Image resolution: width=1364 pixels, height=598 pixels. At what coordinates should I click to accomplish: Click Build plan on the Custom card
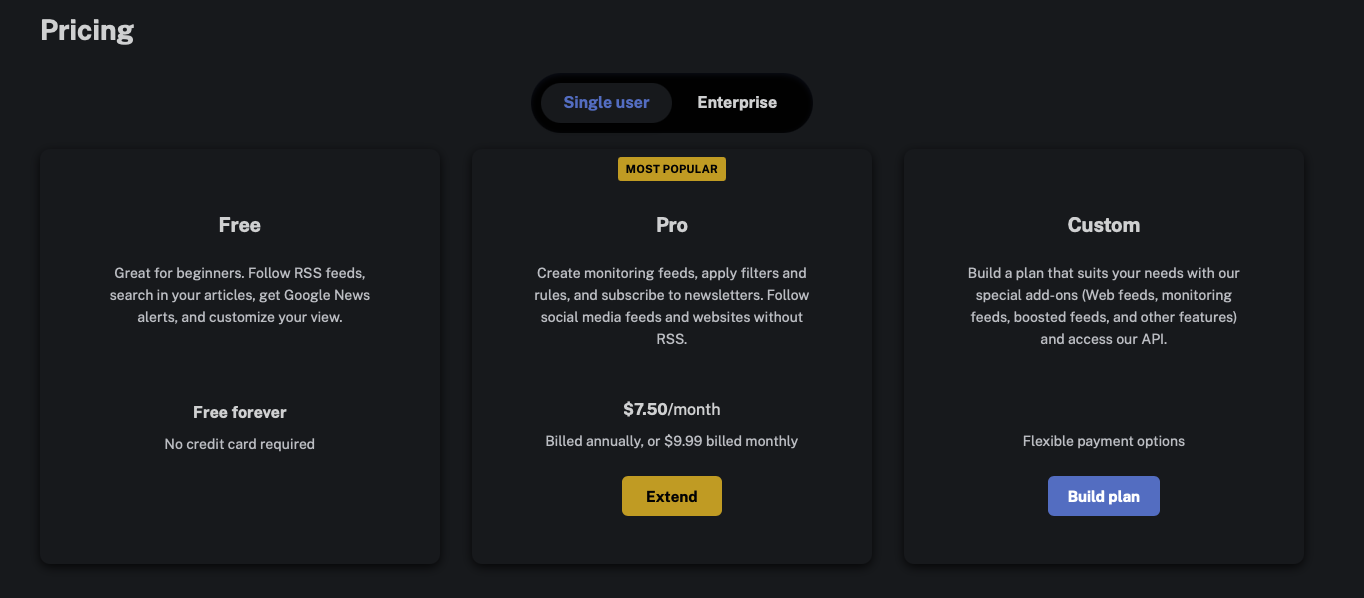[x=1103, y=495]
